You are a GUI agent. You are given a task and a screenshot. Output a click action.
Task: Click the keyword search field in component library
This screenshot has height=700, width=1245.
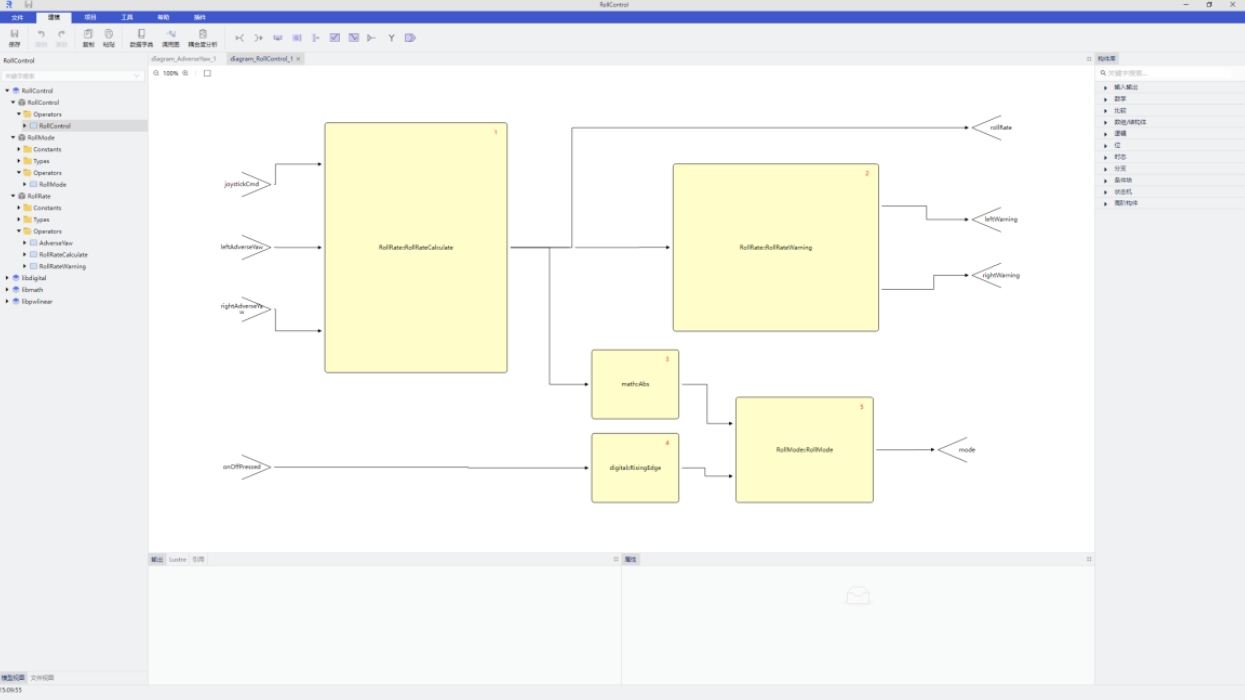tap(1170, 73)
